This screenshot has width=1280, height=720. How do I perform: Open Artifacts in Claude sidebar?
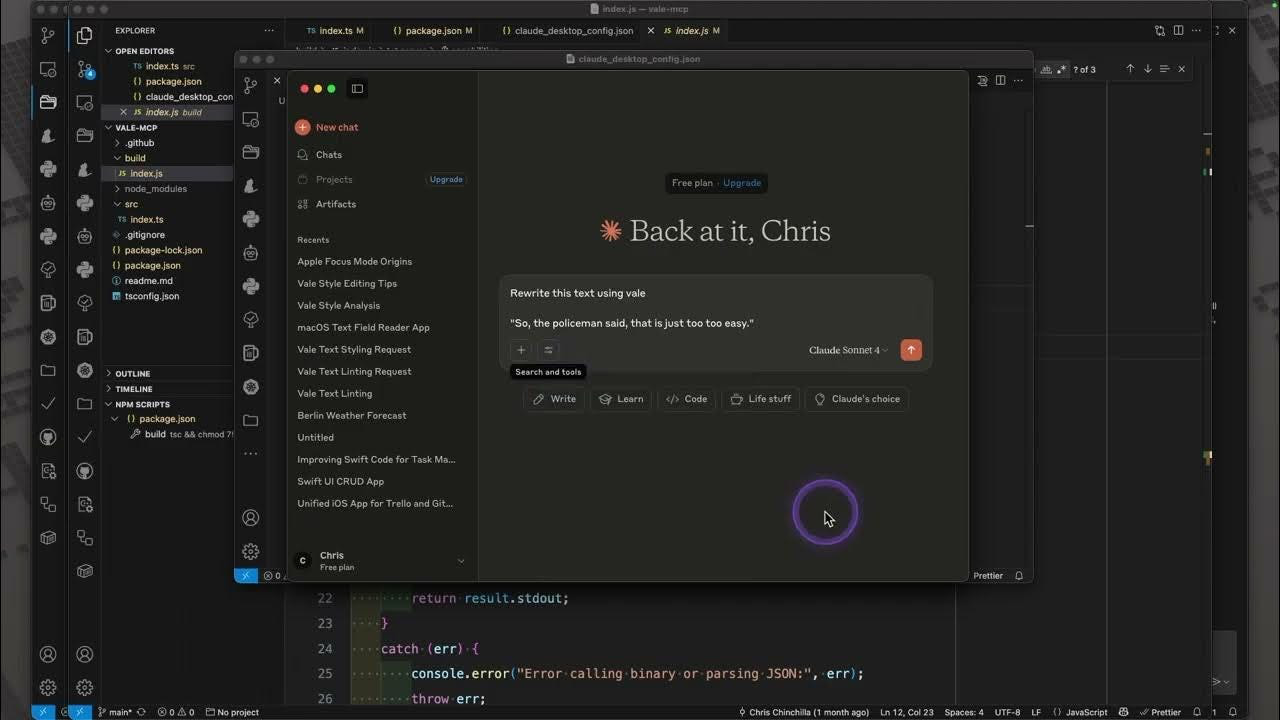click(x=327, y=204)
